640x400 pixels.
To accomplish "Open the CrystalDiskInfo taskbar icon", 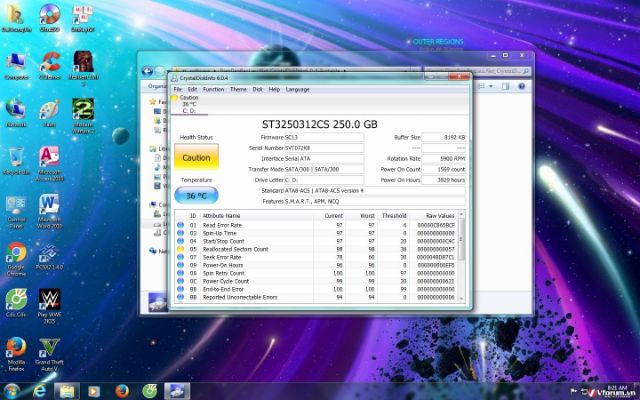I will pyautogui.click(x=177, y=391).
